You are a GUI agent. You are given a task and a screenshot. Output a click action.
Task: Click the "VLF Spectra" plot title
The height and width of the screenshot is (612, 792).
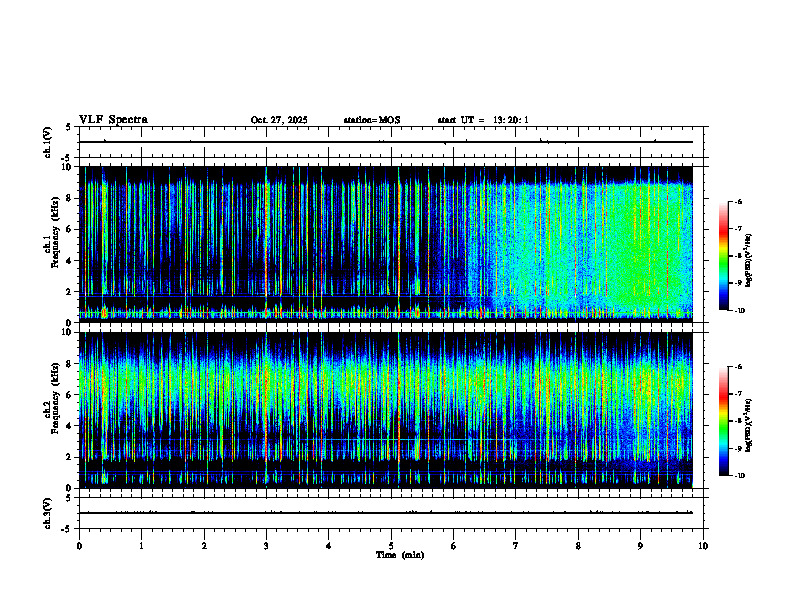113,120
